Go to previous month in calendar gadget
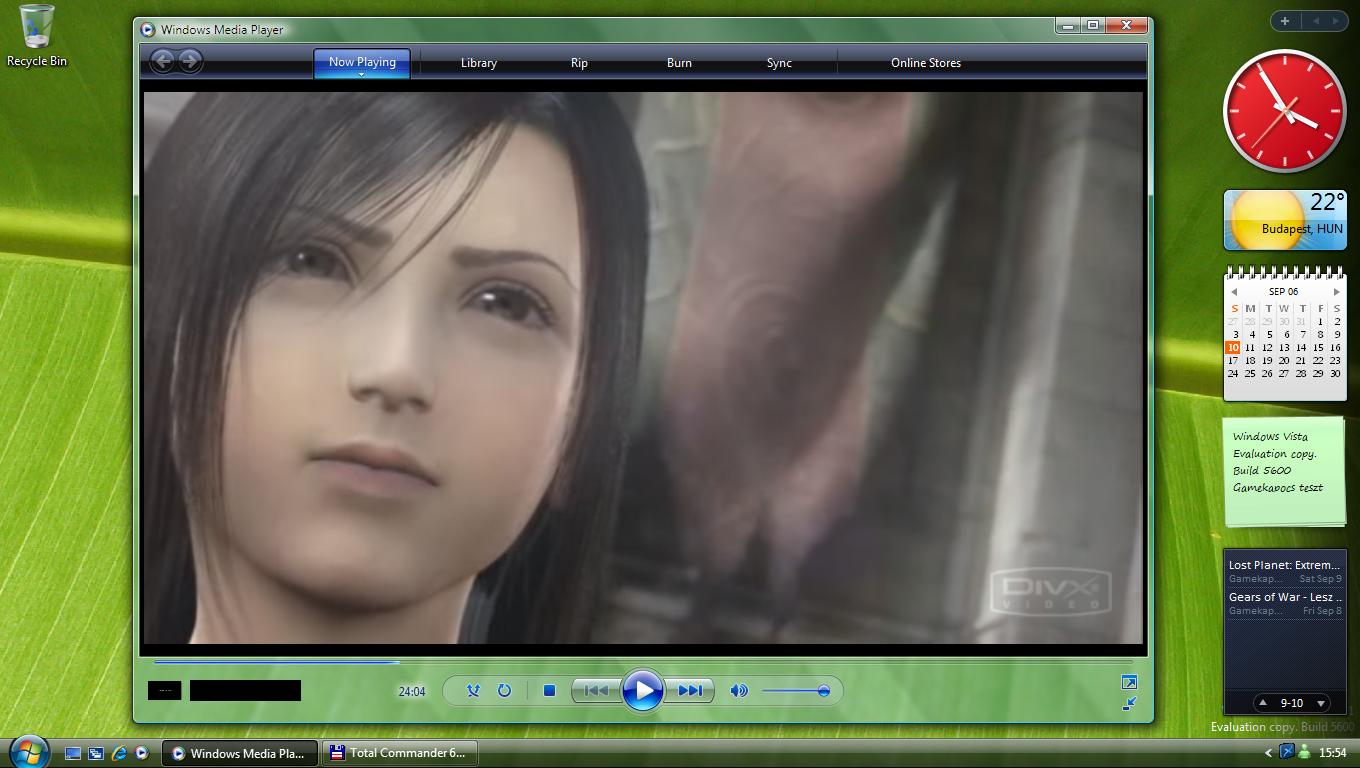Viewport: 1360px width, 768px height. click(x=1234, y=292)
